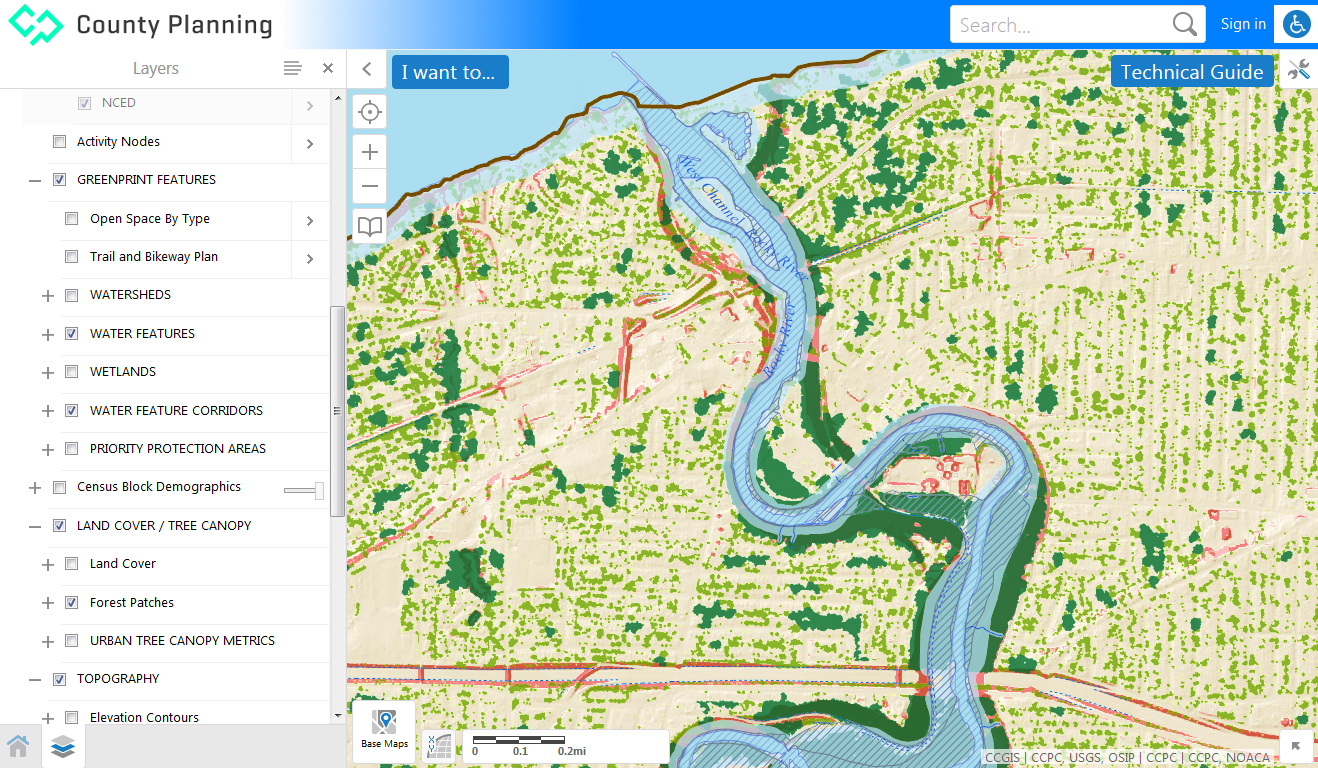The image size is (1318, 768).
Task: Open Trail and Bikeway Plan arrow options
Action: click(x=310, y=259)
